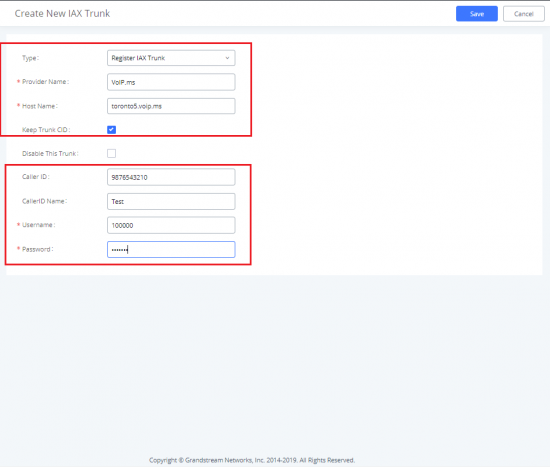Click the Username field containing 100000
Screen dimensions: 550x467
click(x=171, y=225)
